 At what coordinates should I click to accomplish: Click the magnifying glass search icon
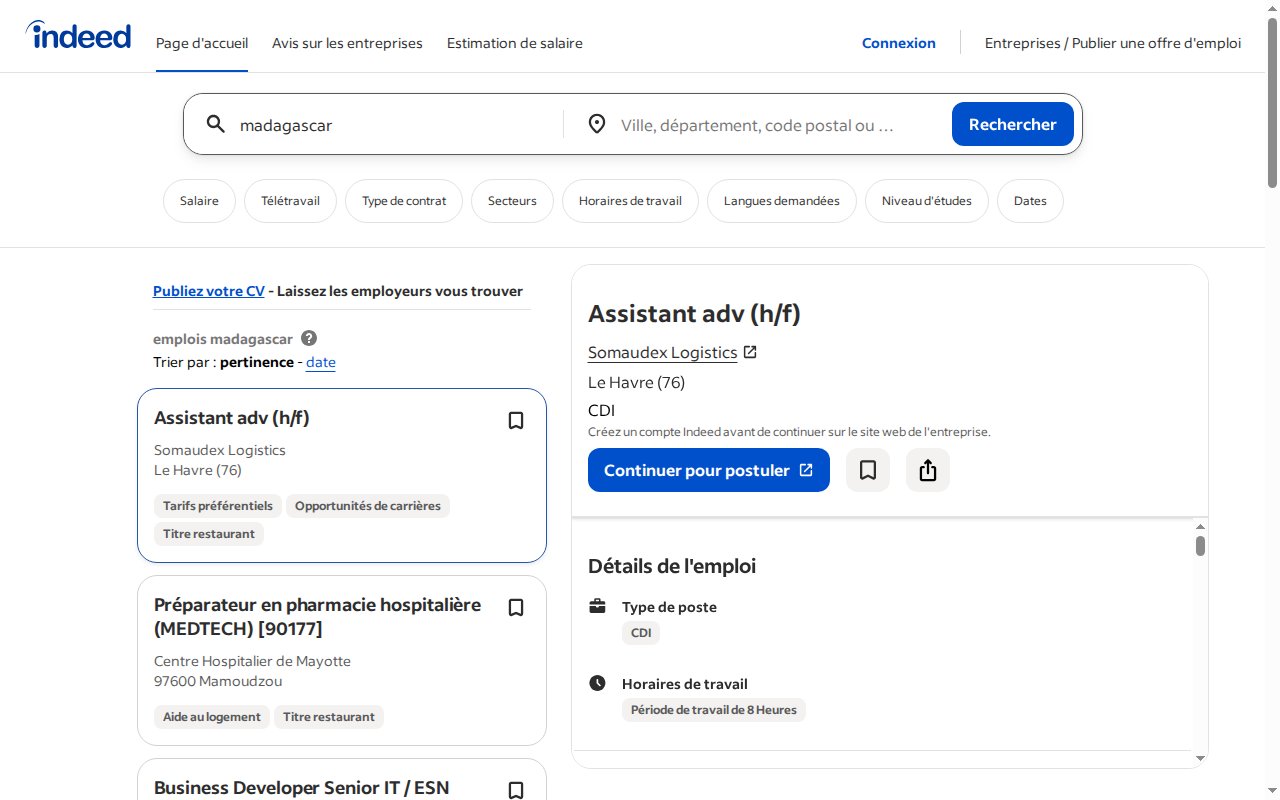point(215,124)
